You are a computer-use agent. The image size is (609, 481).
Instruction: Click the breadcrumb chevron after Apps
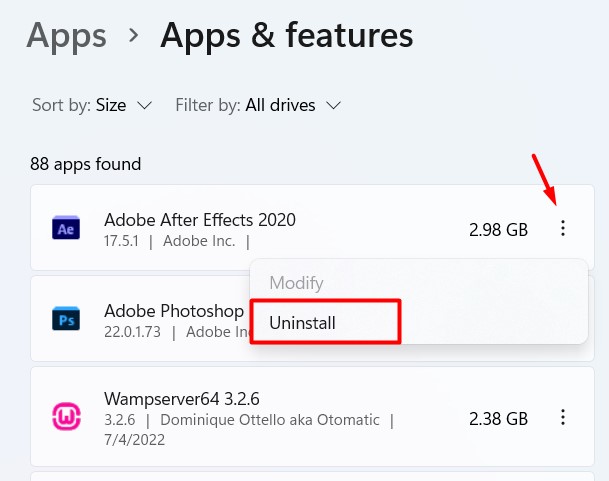point(134,36)
